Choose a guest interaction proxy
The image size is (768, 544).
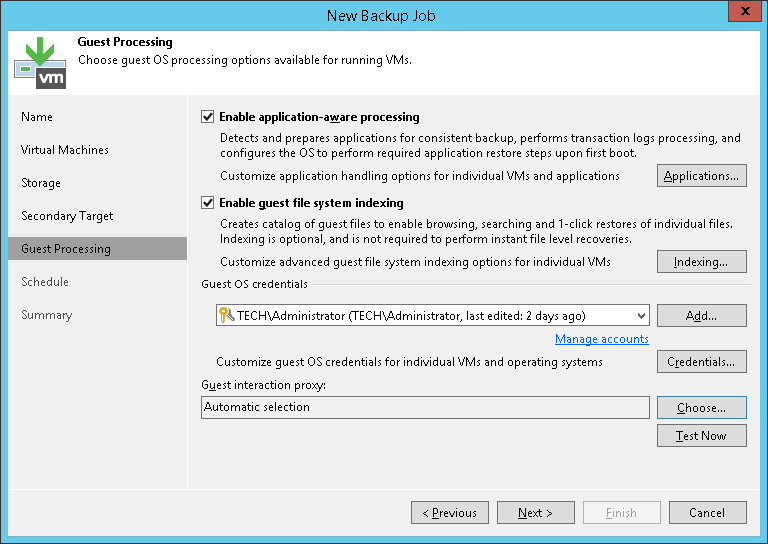point(701,408)
